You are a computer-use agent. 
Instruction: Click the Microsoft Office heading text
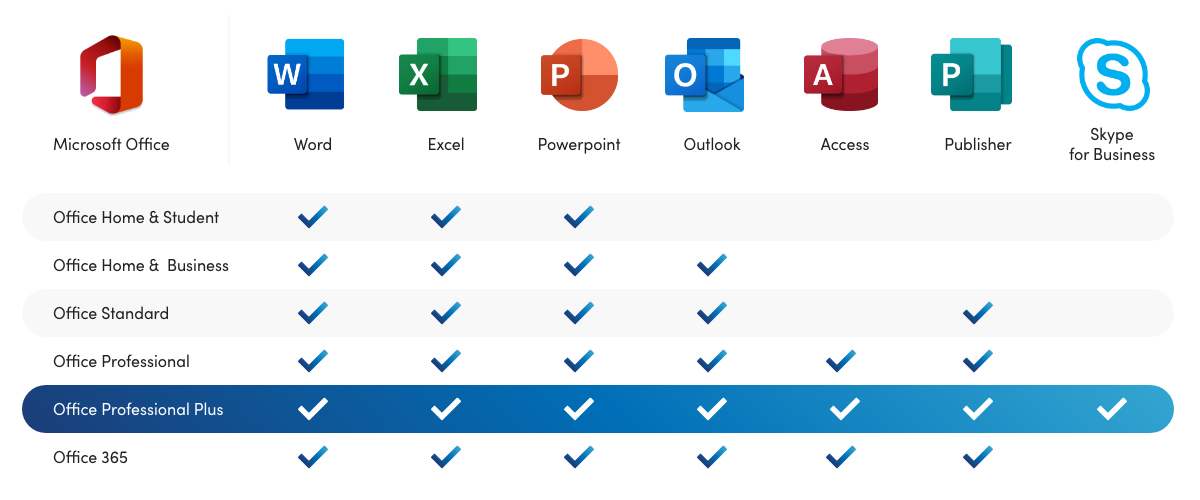tap(111, 144)
